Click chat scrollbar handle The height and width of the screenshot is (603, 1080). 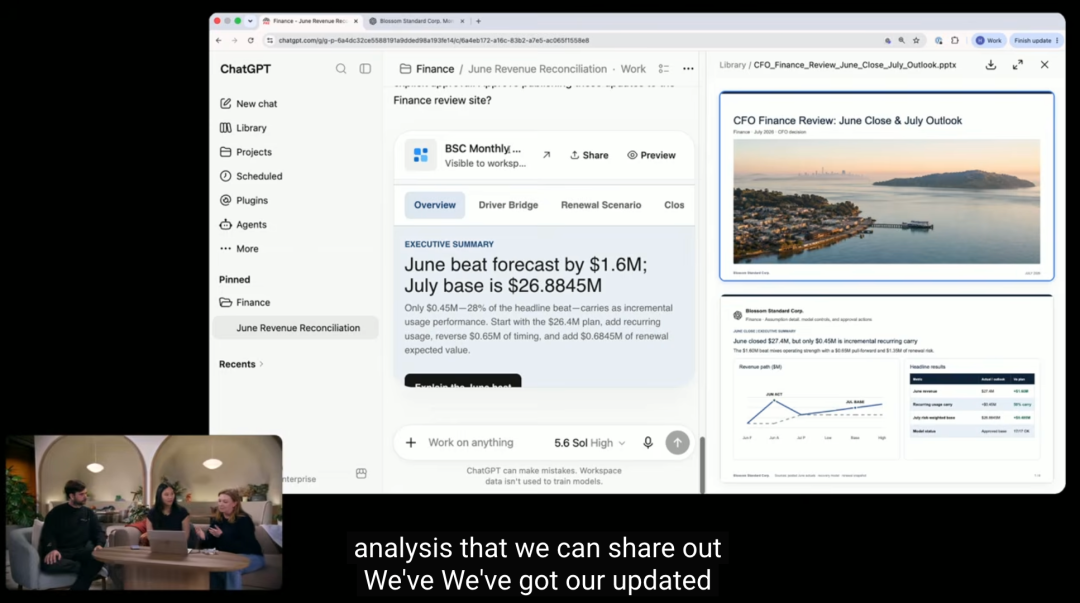pos(702,464)
